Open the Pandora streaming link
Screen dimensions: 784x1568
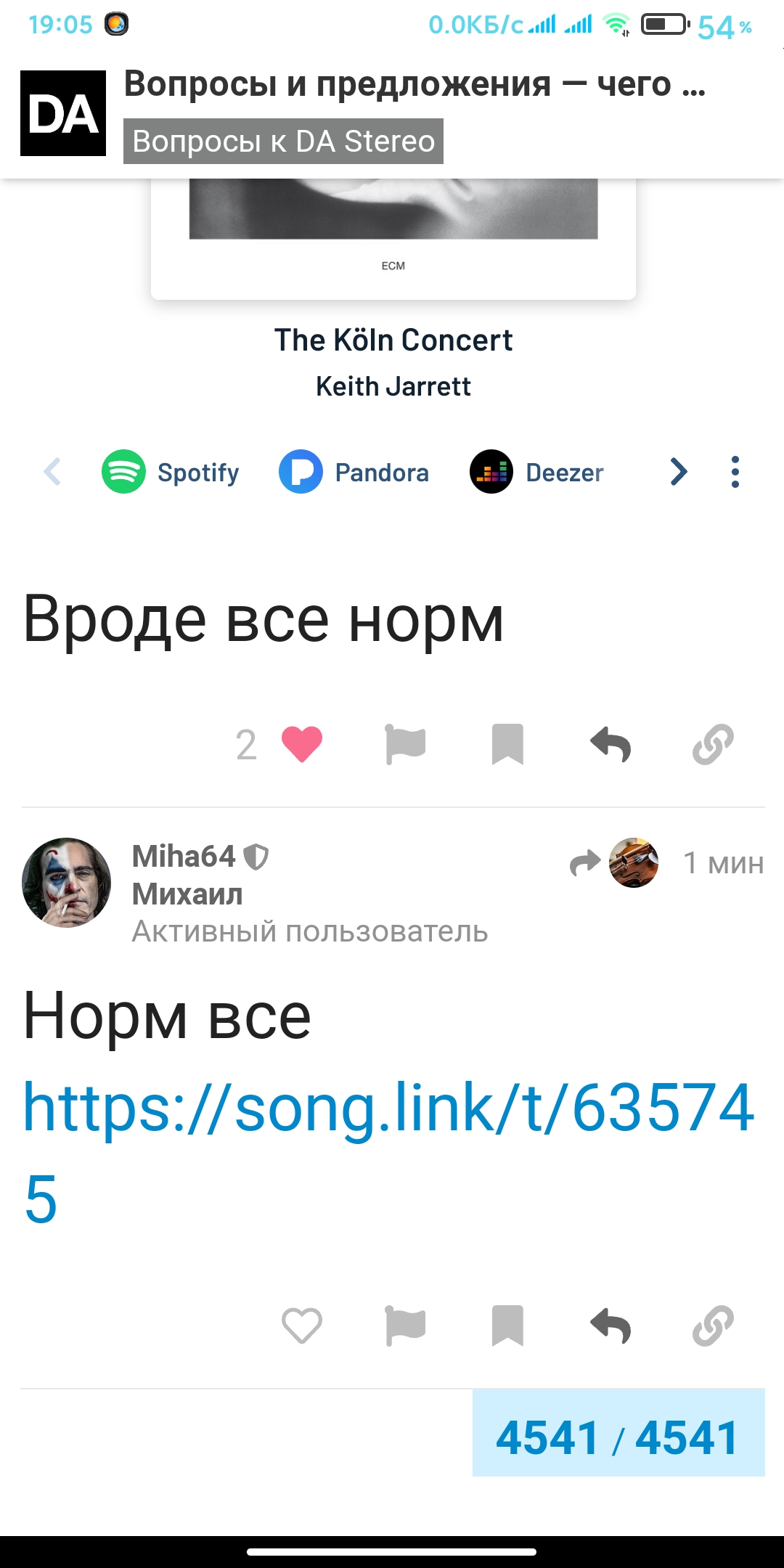pyautogui.click(x=354, y=472)
